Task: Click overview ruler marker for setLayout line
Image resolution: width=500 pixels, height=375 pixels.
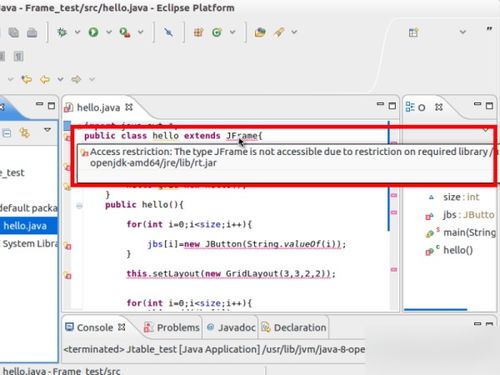Action: (x=394, y=269)
